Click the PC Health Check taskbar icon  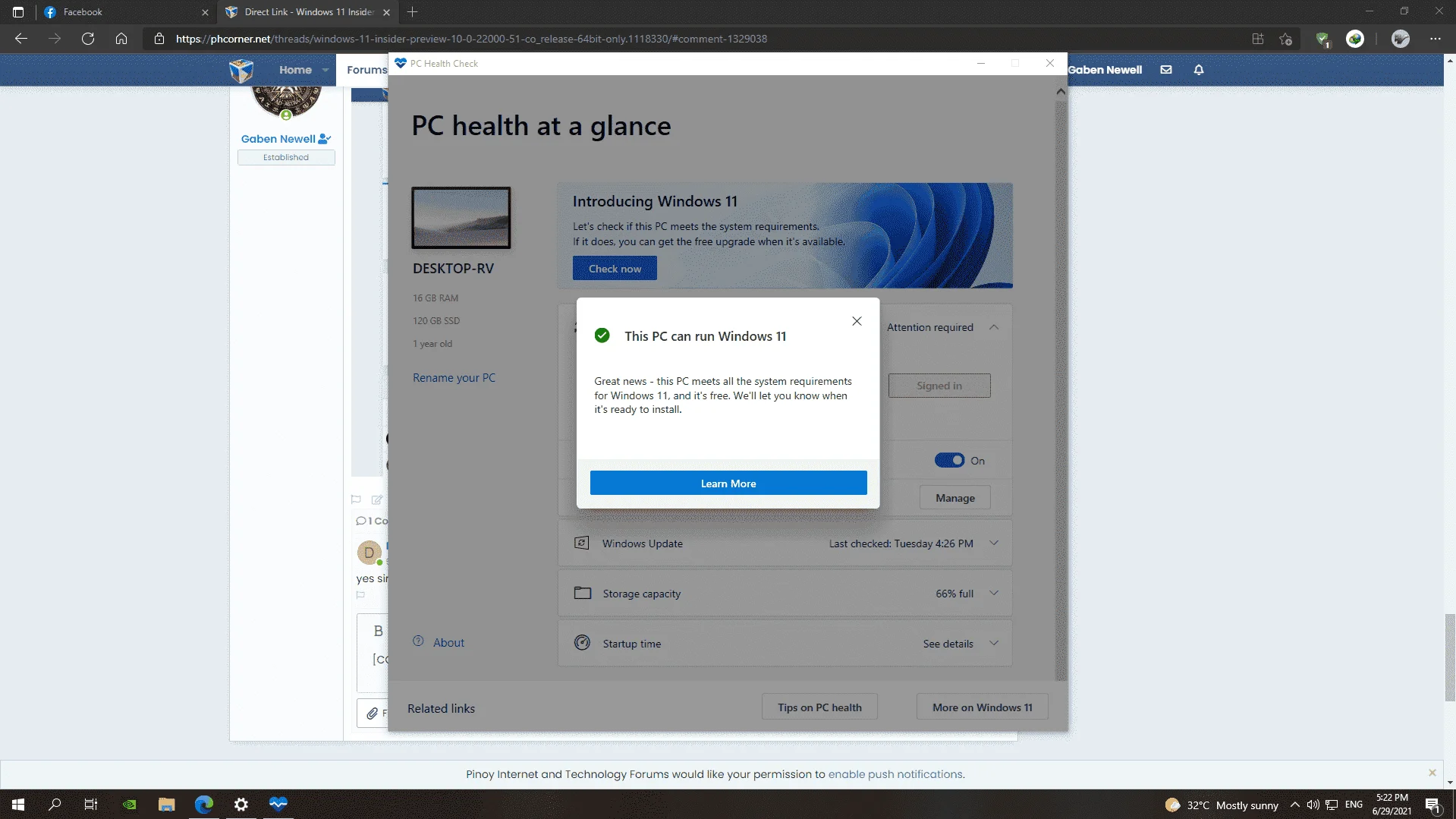pos(278,805)
